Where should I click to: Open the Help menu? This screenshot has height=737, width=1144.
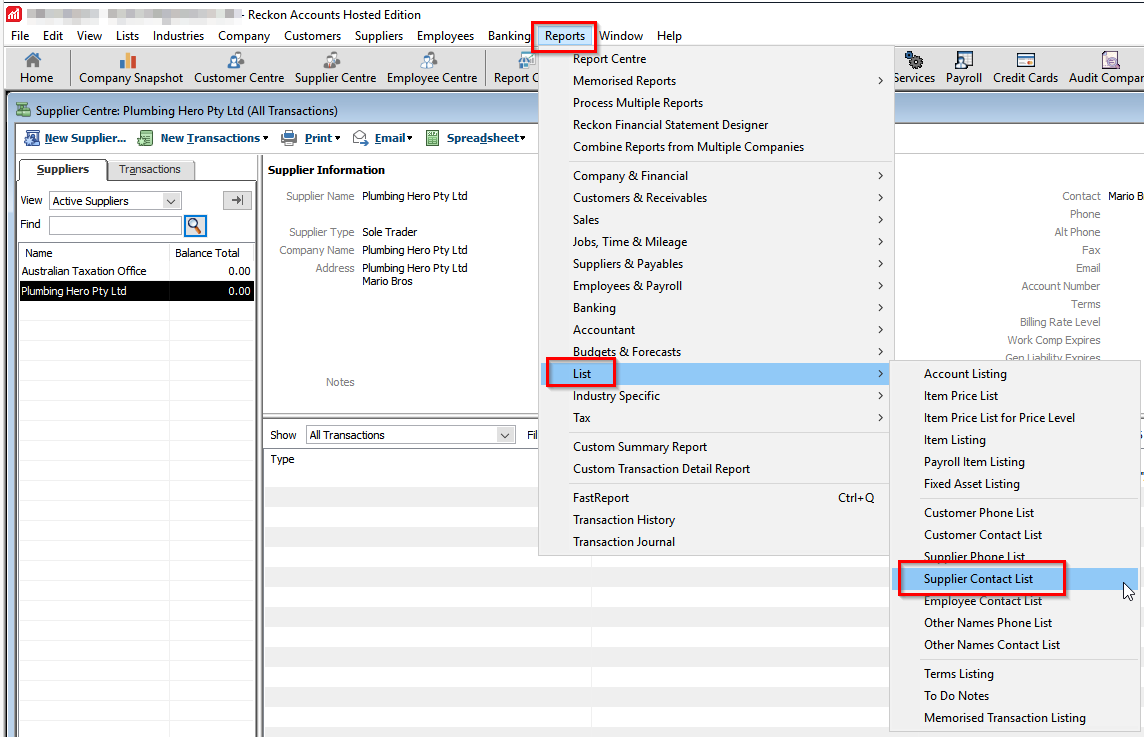(669, 36)
